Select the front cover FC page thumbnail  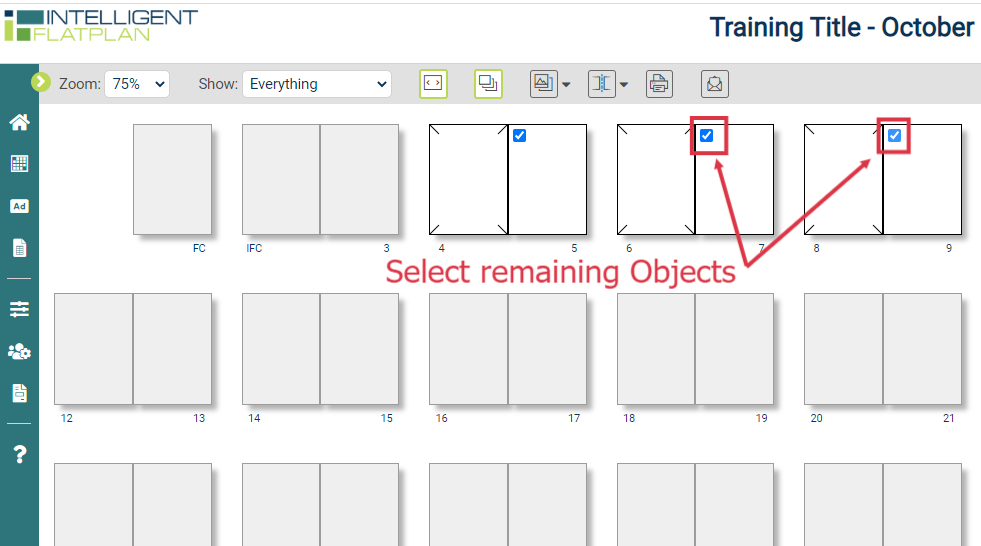tap(172, 179)
